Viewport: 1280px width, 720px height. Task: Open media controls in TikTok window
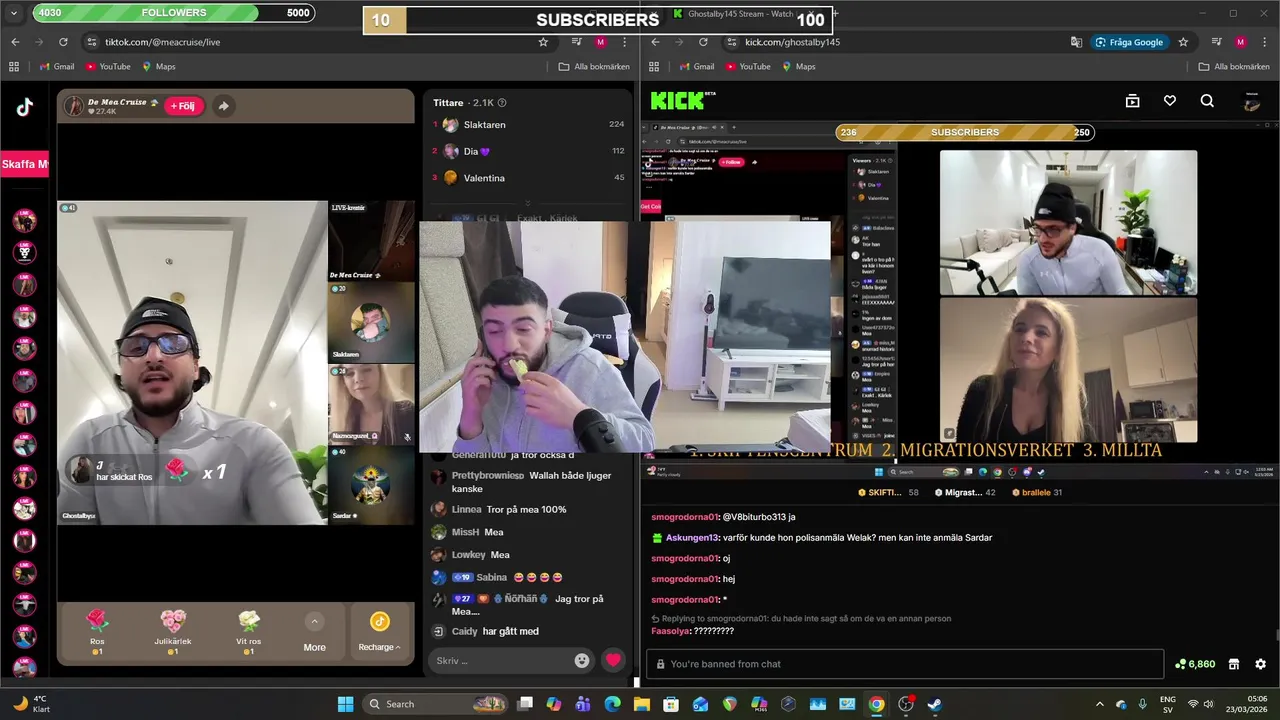(577, 42)
